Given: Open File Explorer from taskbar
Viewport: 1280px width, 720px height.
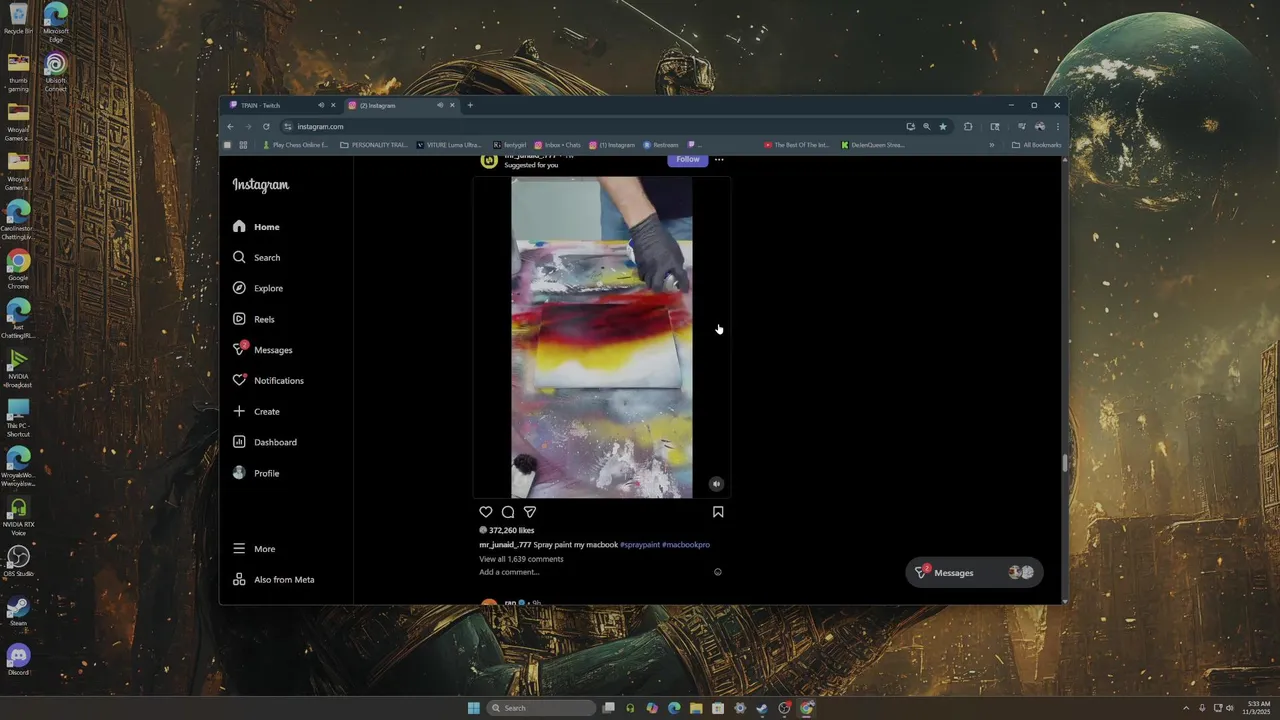Looking at the screenshot, I should pos(696,708).
